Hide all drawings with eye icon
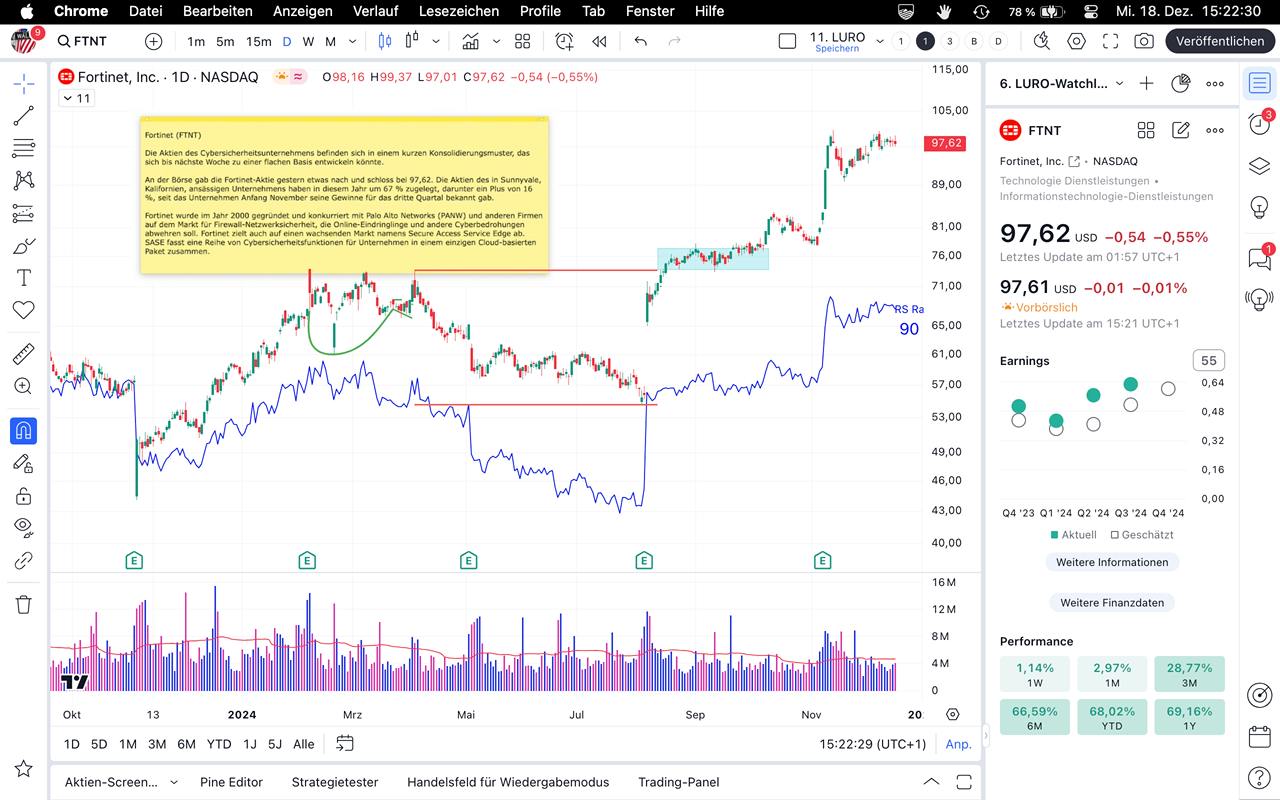The width and height of the screenshot is (1280, 800). pos(23,527)
